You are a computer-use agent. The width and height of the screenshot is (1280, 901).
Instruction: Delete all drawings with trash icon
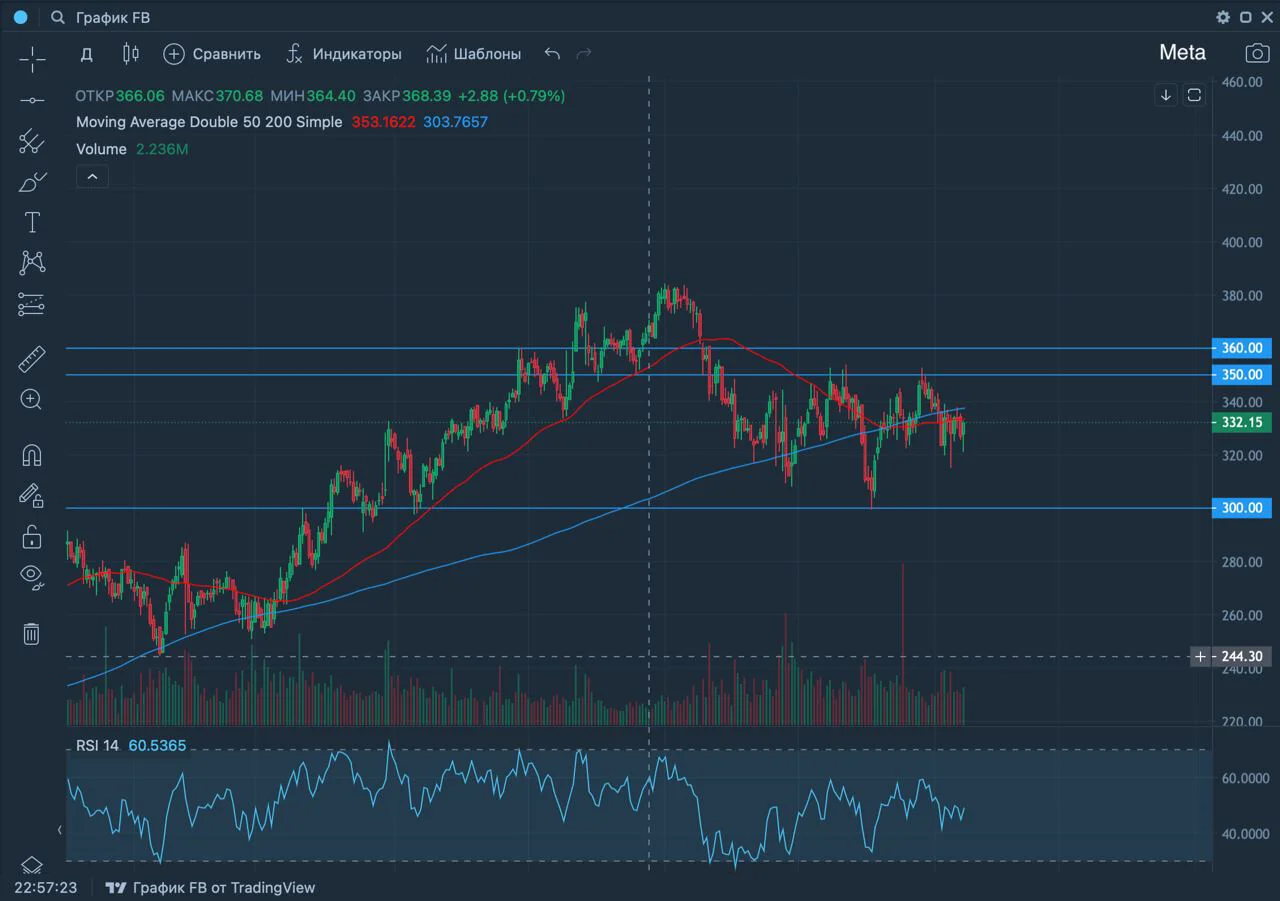32,633
